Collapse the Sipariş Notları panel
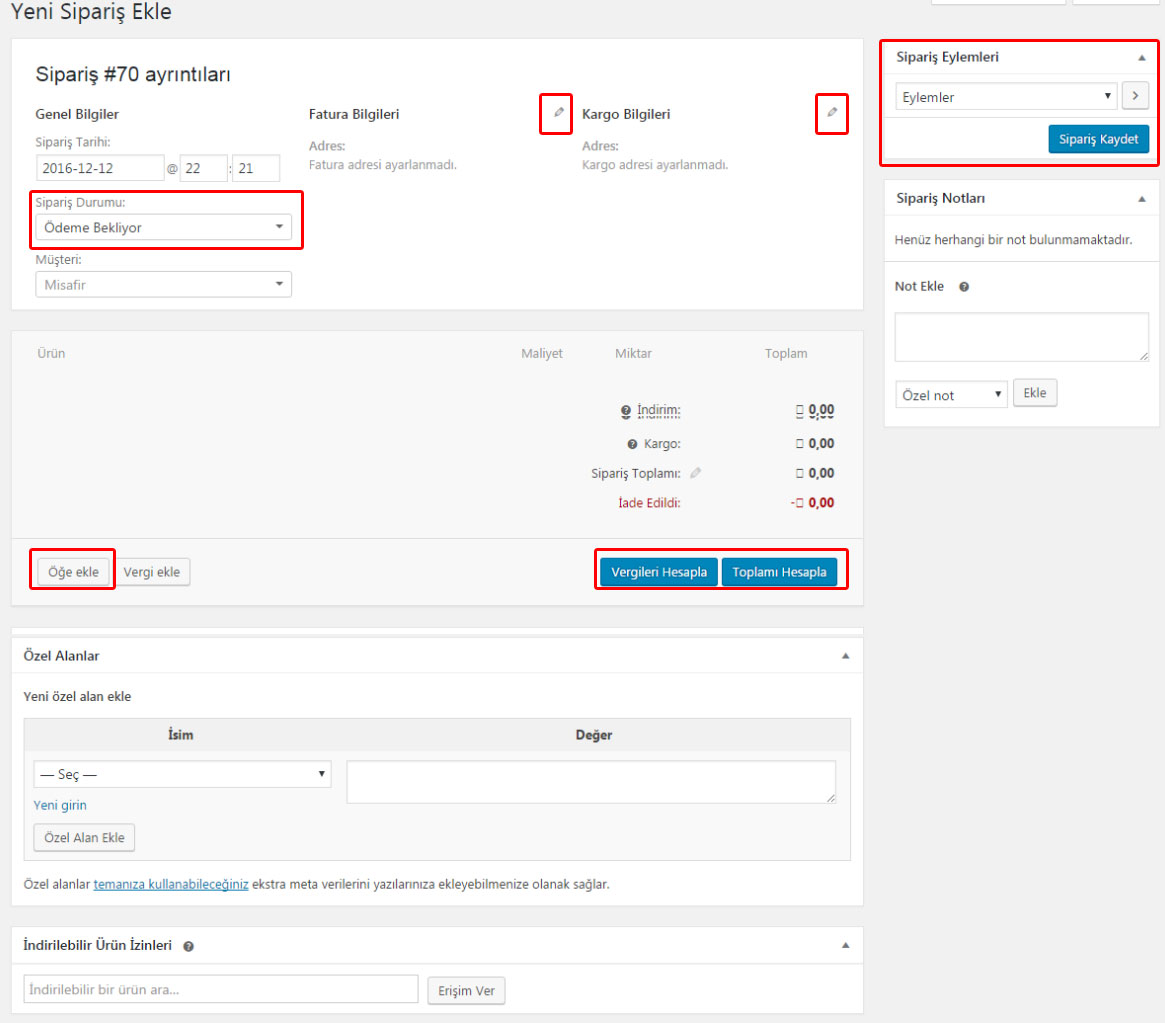The image size is (1165, 1023). pyautogui.click(x=1142, y=198)
